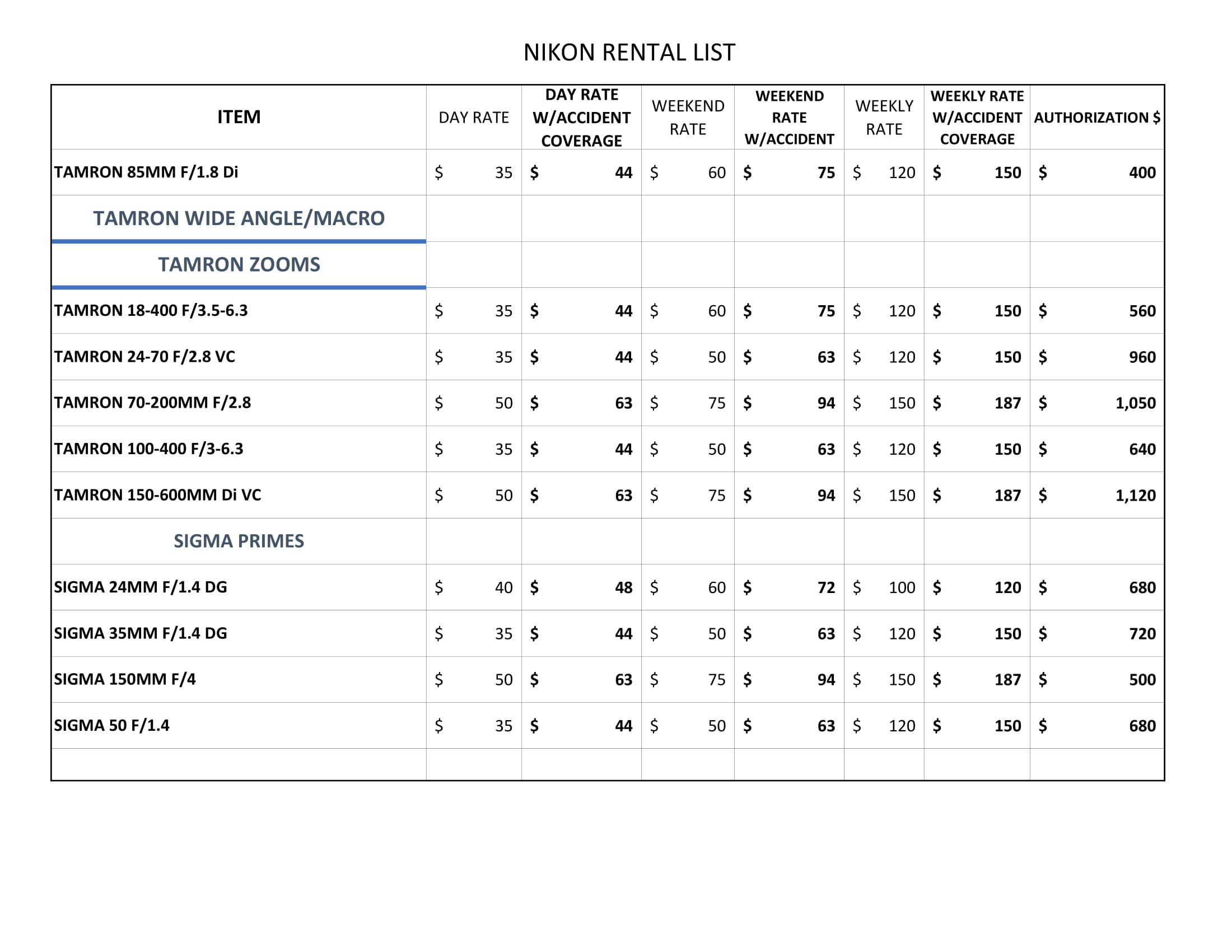Select weekend rate 75 for TAMRON 70-200MM

[716, 403]
